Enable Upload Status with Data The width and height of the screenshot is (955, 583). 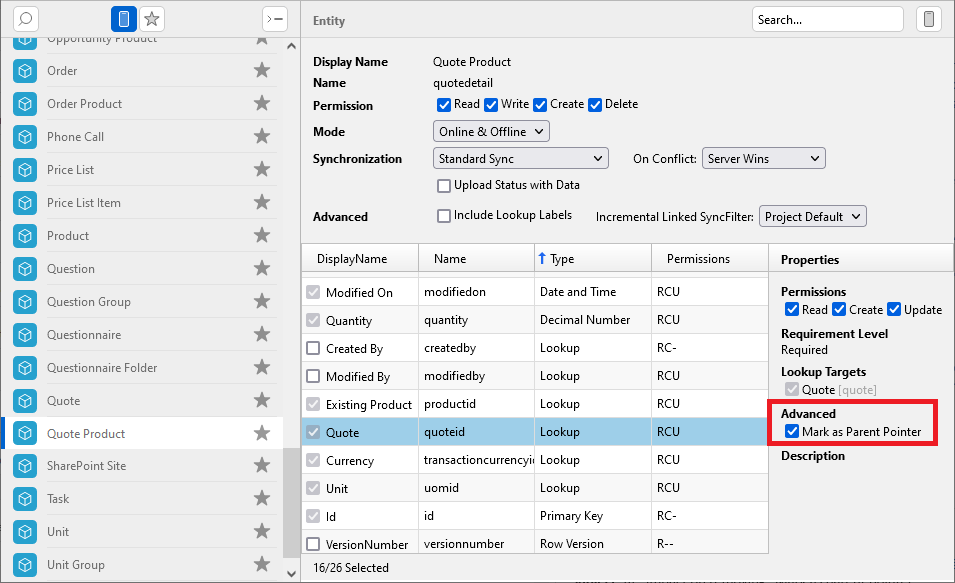click(x=444, y=185)
